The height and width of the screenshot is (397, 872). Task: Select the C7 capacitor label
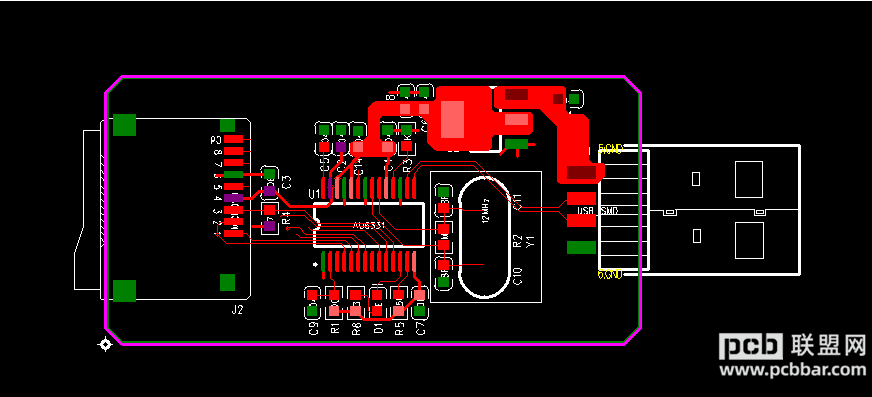click(421, 328)
